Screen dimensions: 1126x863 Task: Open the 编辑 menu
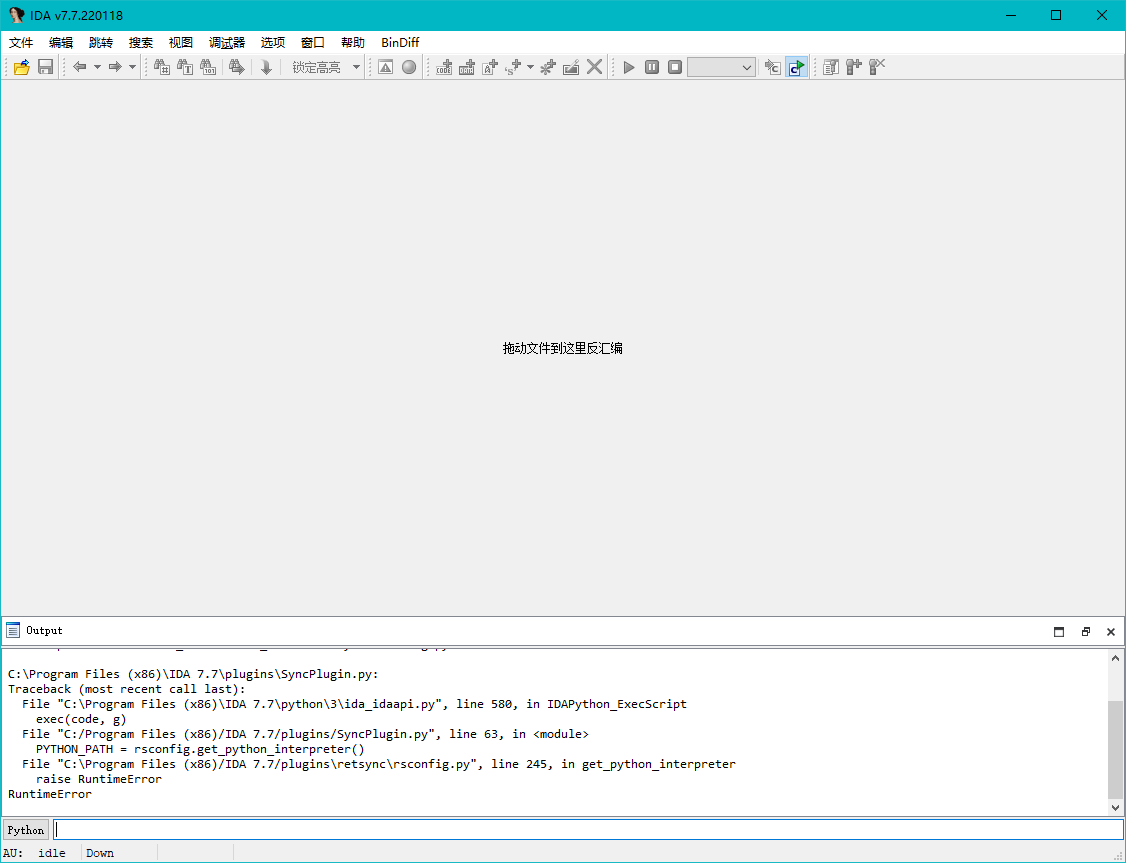coord(61,42)
